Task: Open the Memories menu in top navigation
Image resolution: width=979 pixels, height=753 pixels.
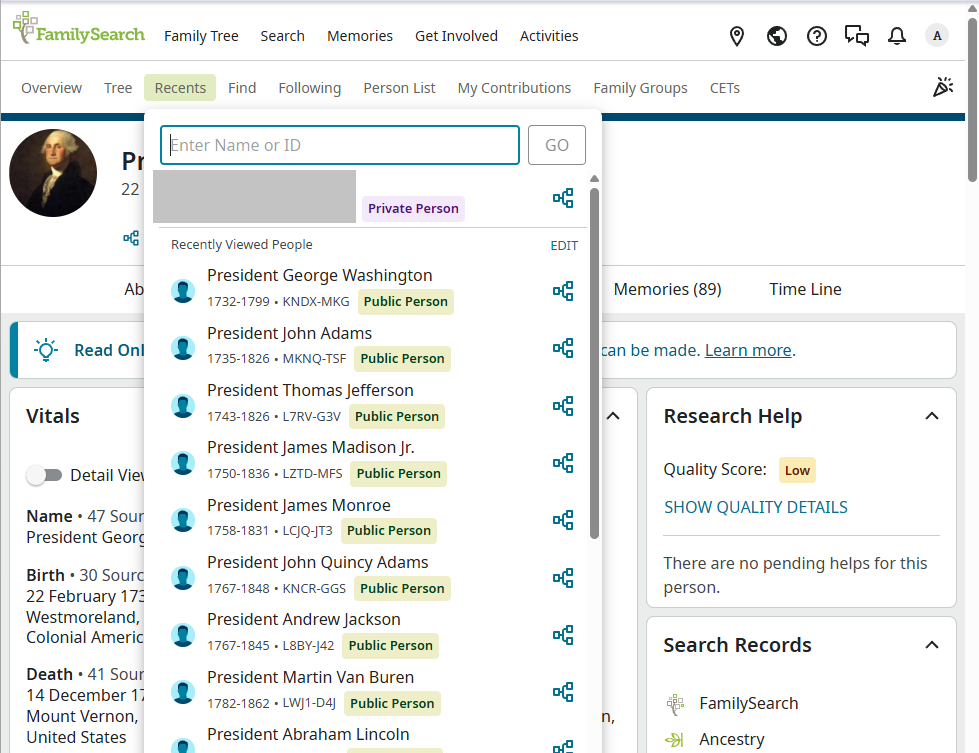Action: (x=360, y=36)
